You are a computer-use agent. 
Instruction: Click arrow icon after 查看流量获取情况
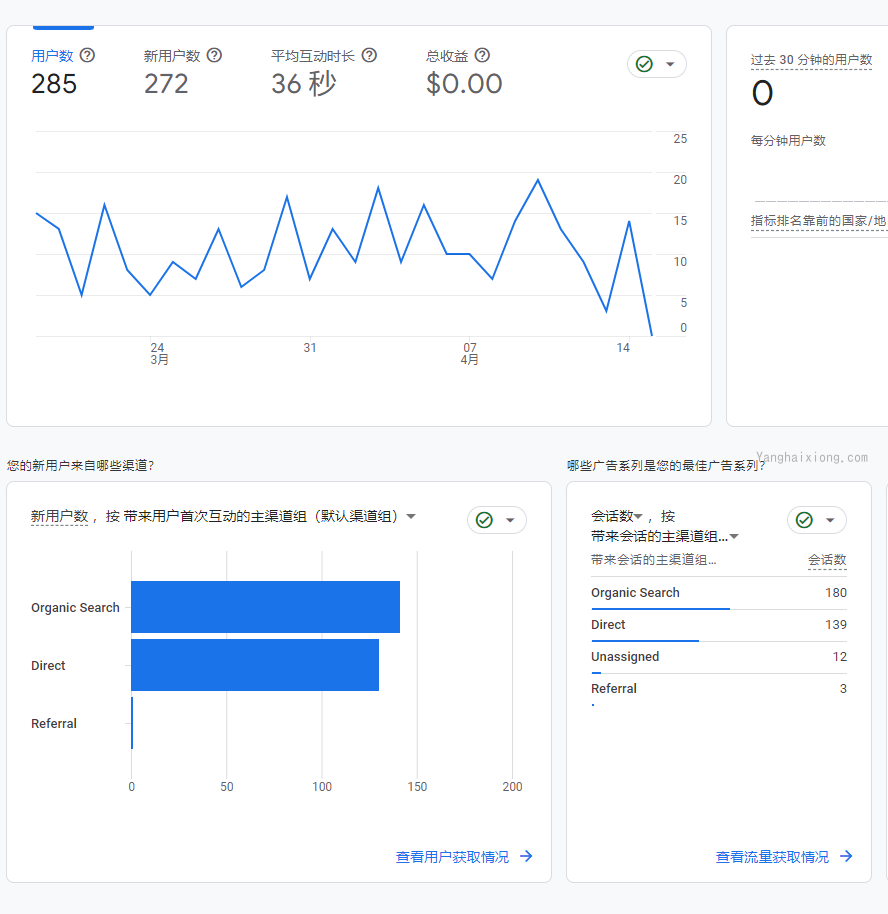[x=846, y=856]
